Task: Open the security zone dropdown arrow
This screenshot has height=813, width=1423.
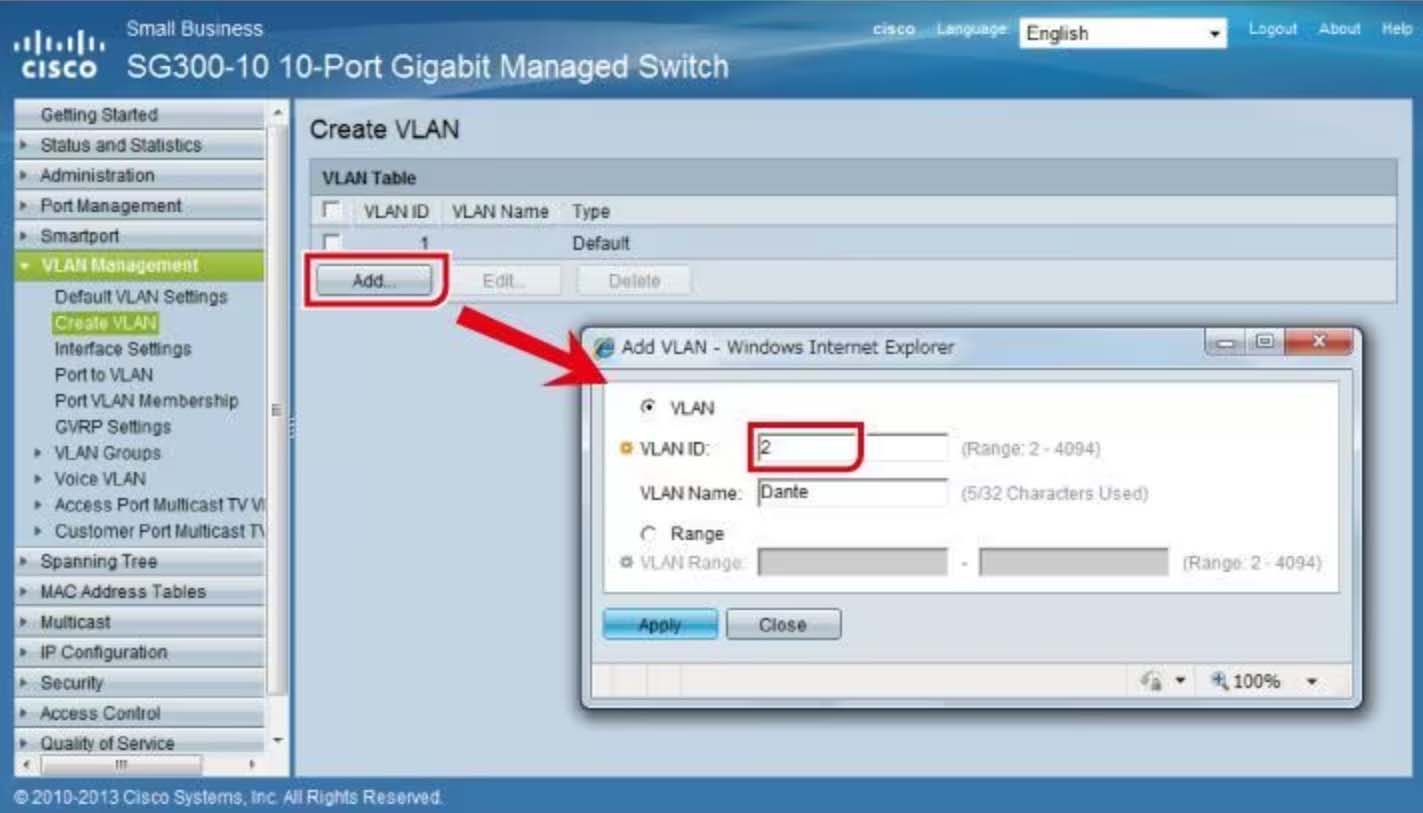Action: tap(1179, 682)
